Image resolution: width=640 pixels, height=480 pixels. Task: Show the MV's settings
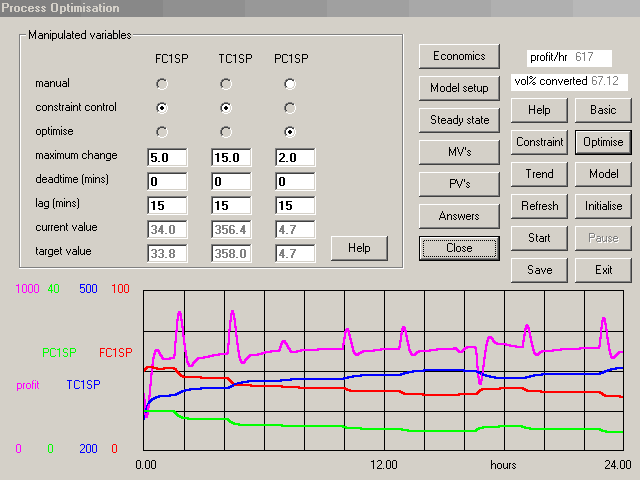(459, 152)
